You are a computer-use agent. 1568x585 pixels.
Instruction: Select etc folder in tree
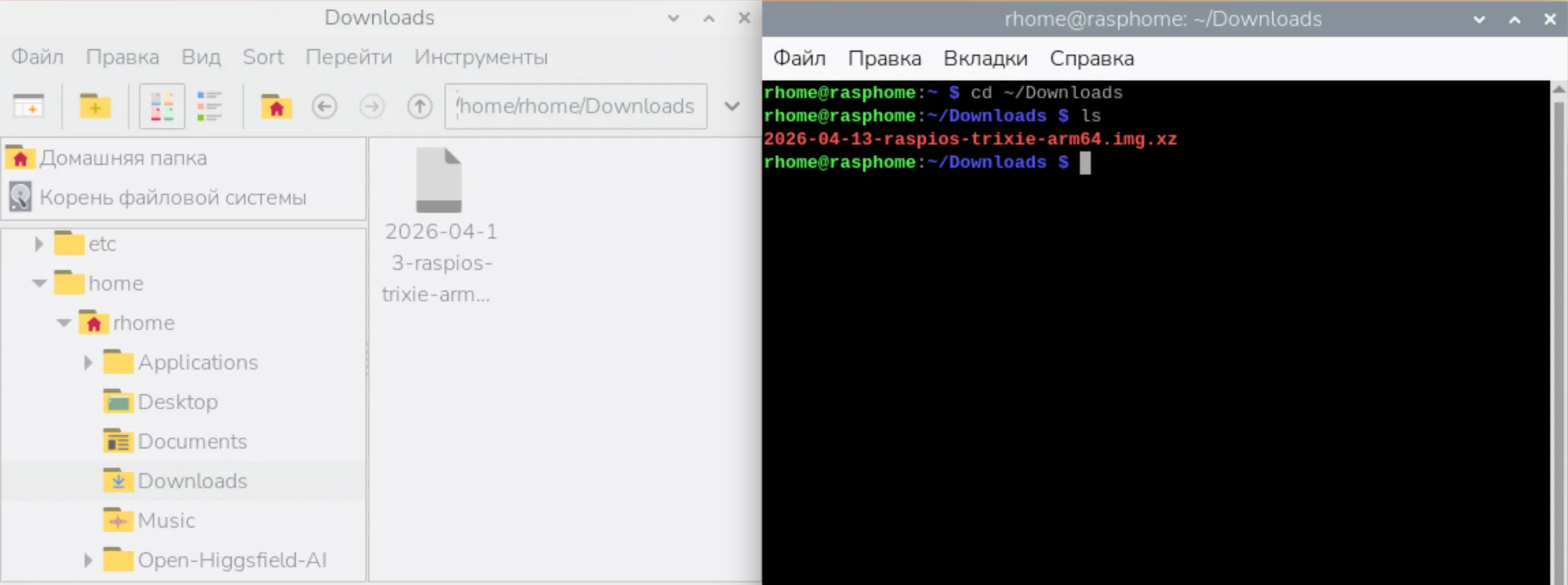102,243
